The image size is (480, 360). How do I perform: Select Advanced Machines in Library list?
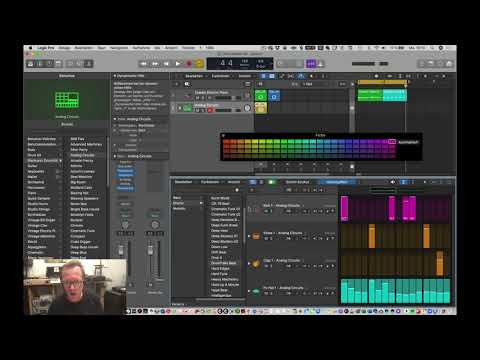(86, 144)
